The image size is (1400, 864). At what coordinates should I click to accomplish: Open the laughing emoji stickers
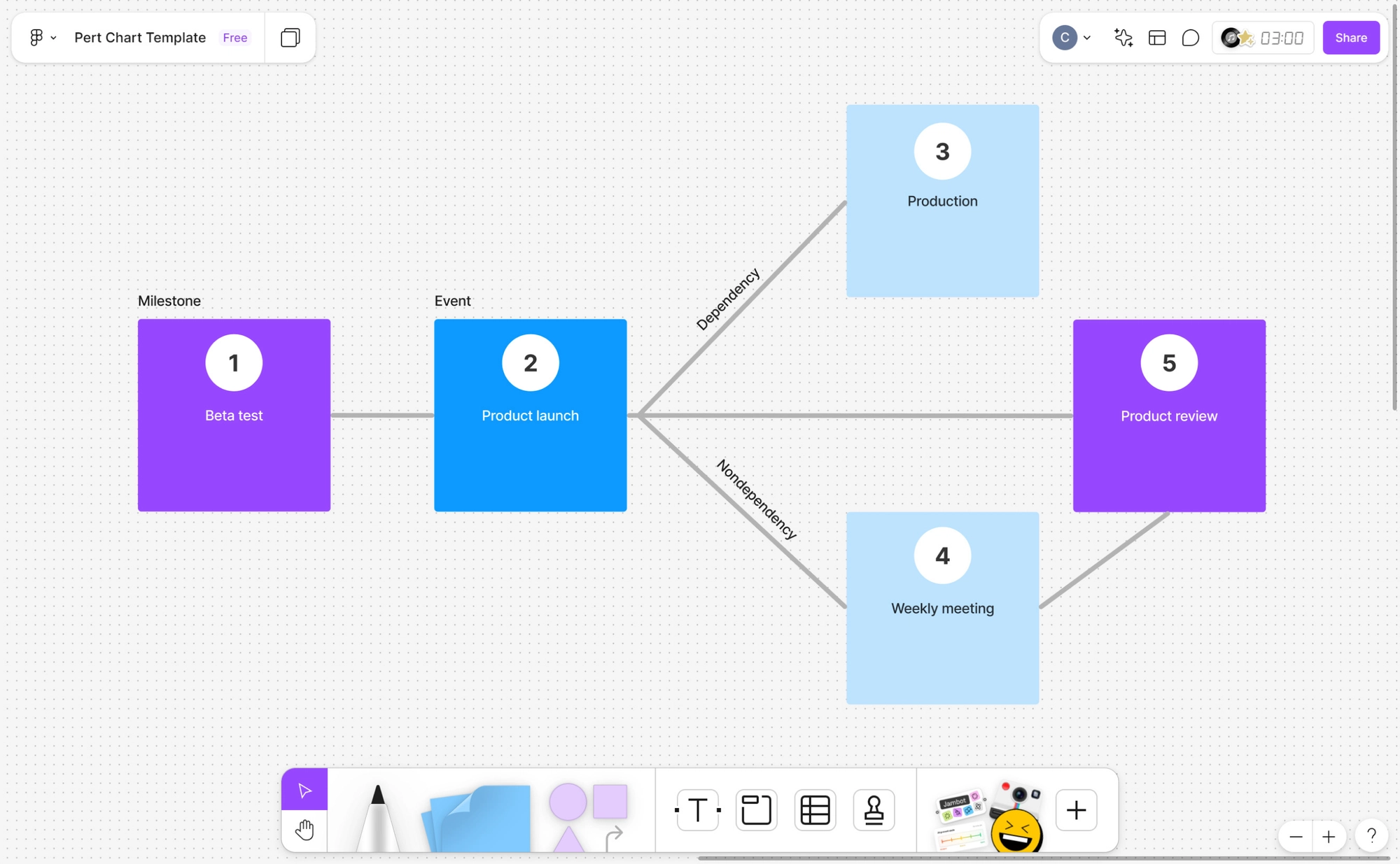(x=1017, y=831)
